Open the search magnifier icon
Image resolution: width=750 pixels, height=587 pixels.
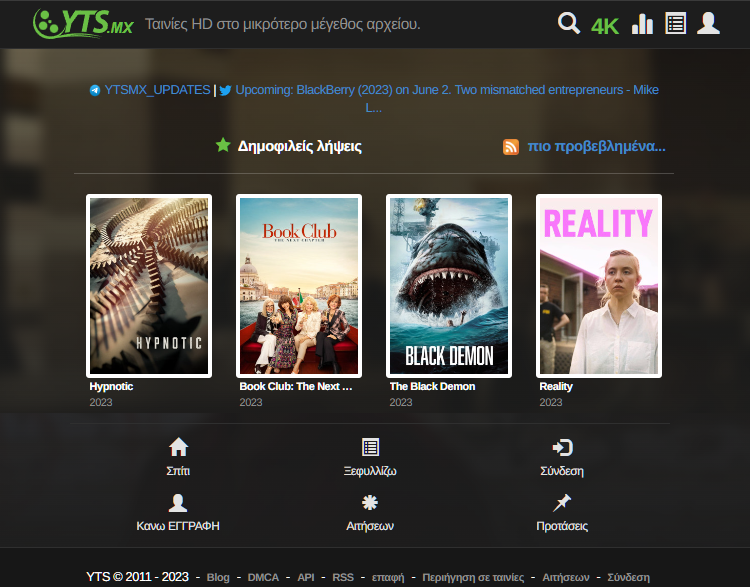point(569,23)
